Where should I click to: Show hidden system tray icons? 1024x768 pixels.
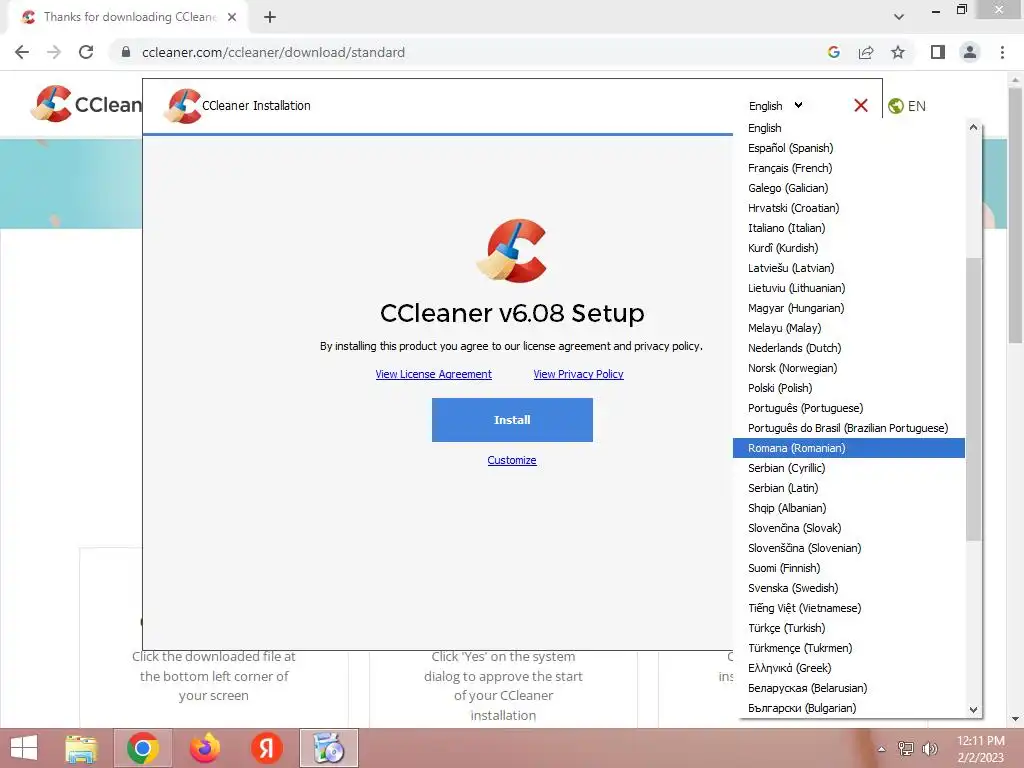[x=881, y=749]
